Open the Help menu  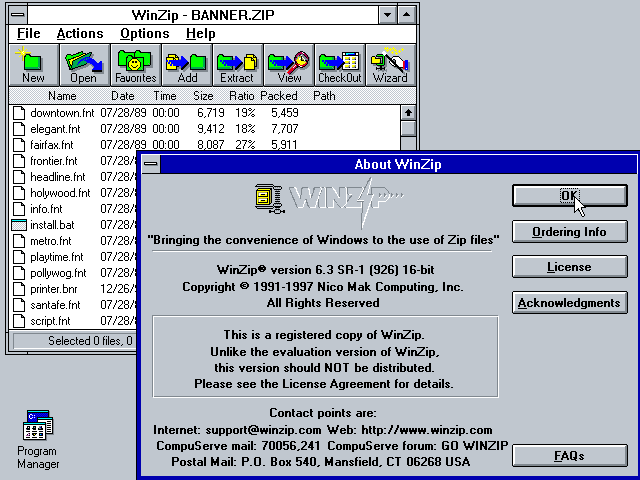[200, 33]
